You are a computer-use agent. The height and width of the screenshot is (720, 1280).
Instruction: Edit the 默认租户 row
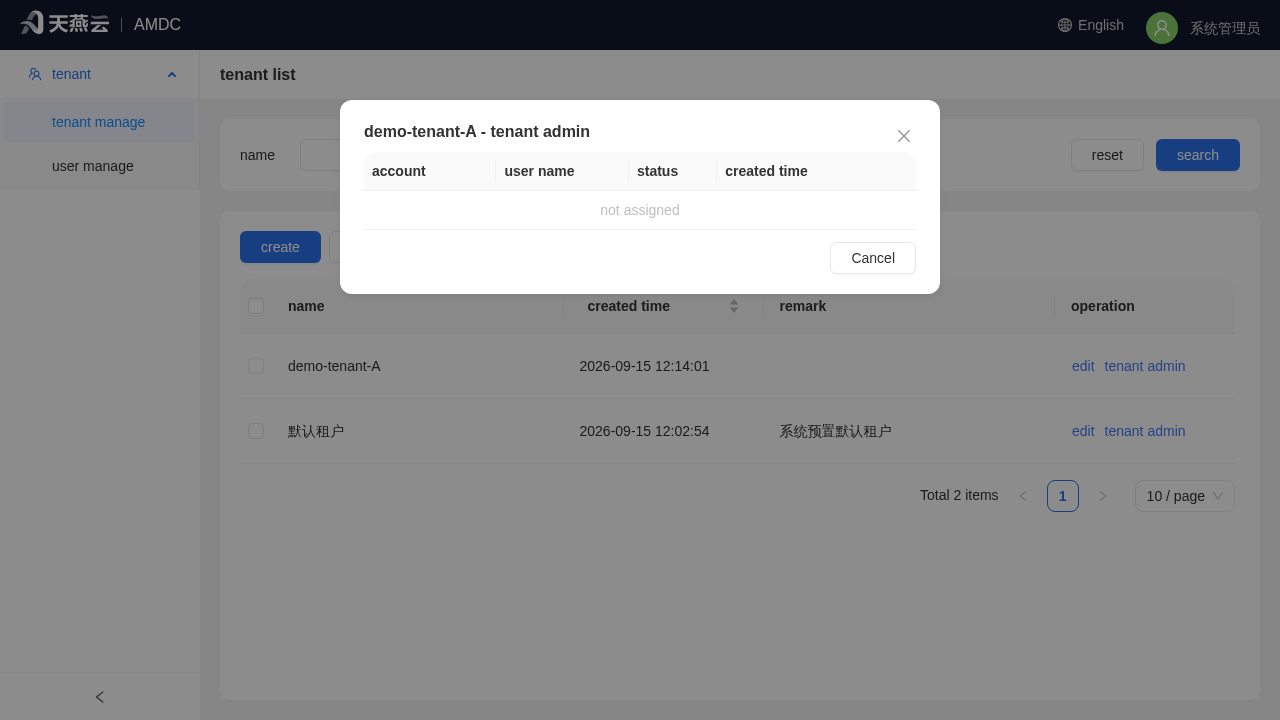pos(1083,431)
